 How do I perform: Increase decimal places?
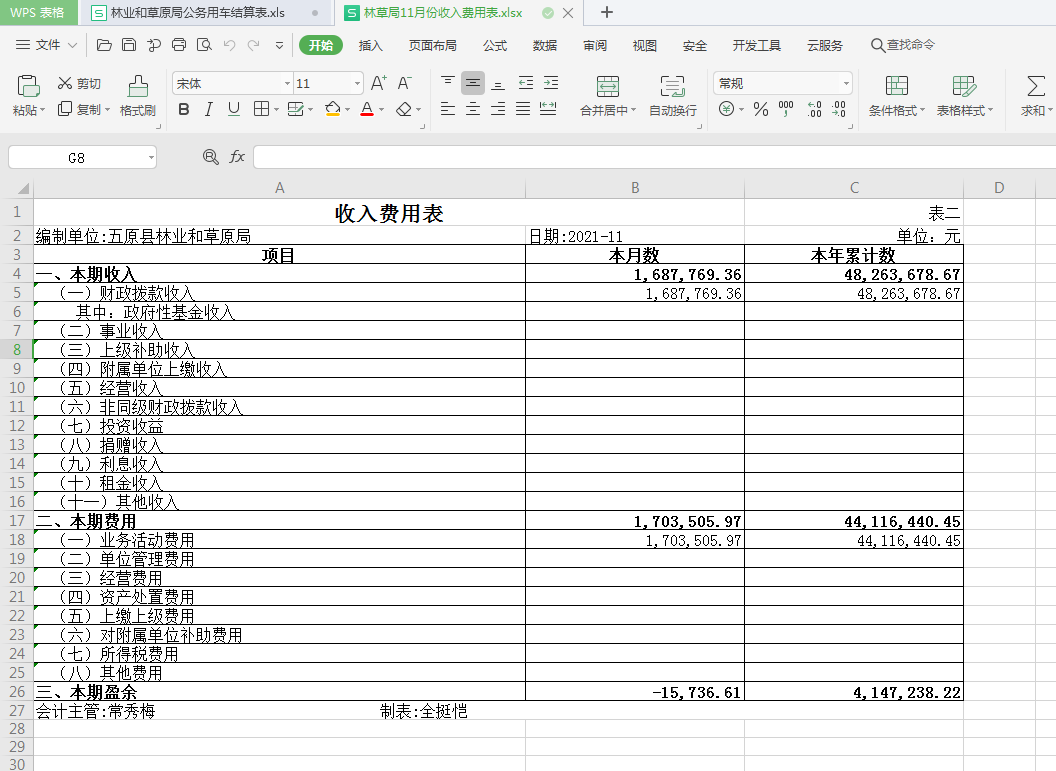[x=814, y=109]
